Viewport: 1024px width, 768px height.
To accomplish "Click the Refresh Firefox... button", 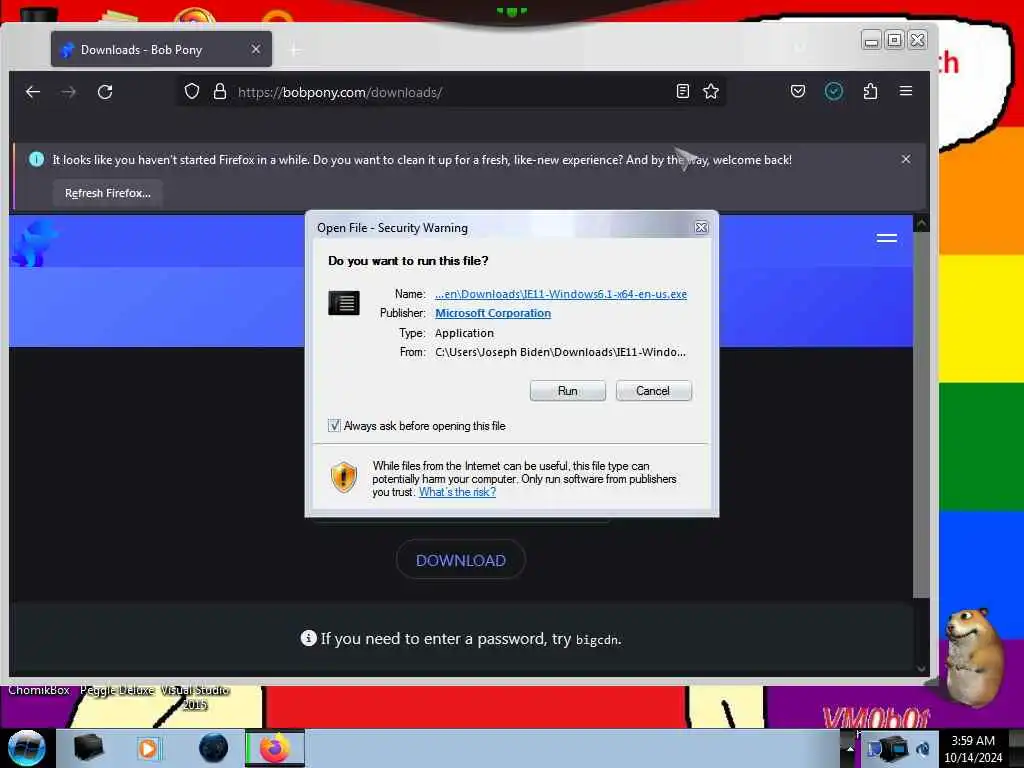I will pos(108,193).
